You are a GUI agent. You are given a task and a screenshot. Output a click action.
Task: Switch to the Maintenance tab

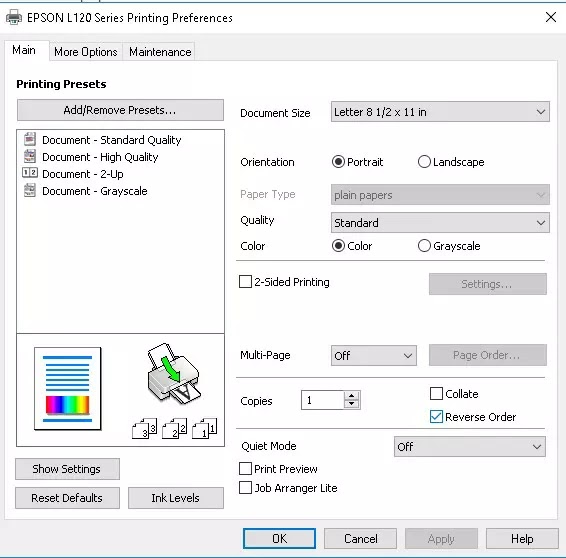tap(160, 52)
